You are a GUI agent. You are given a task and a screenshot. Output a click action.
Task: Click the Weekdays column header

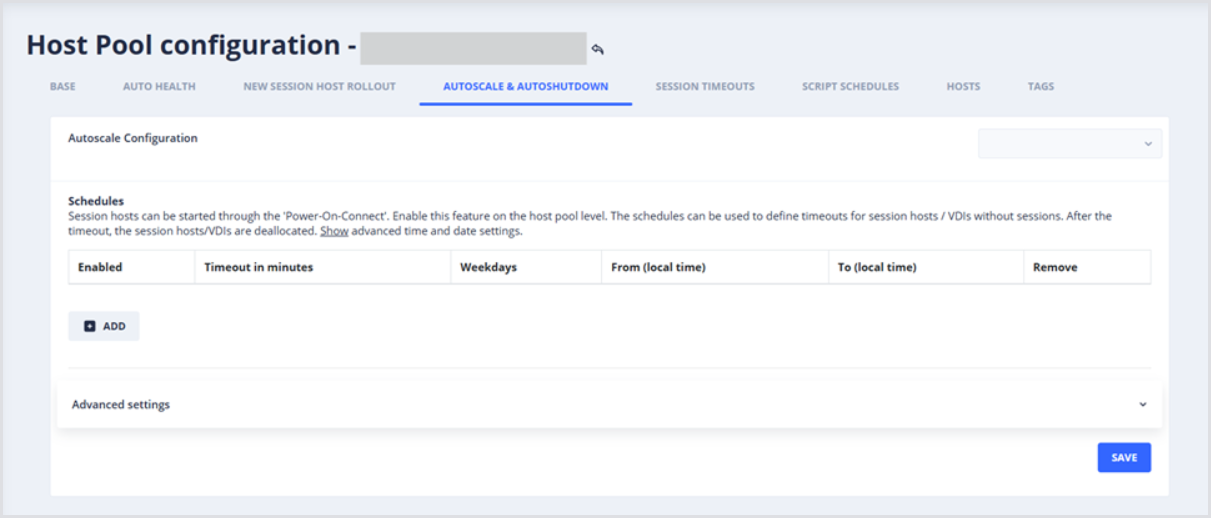click(488, 268)
